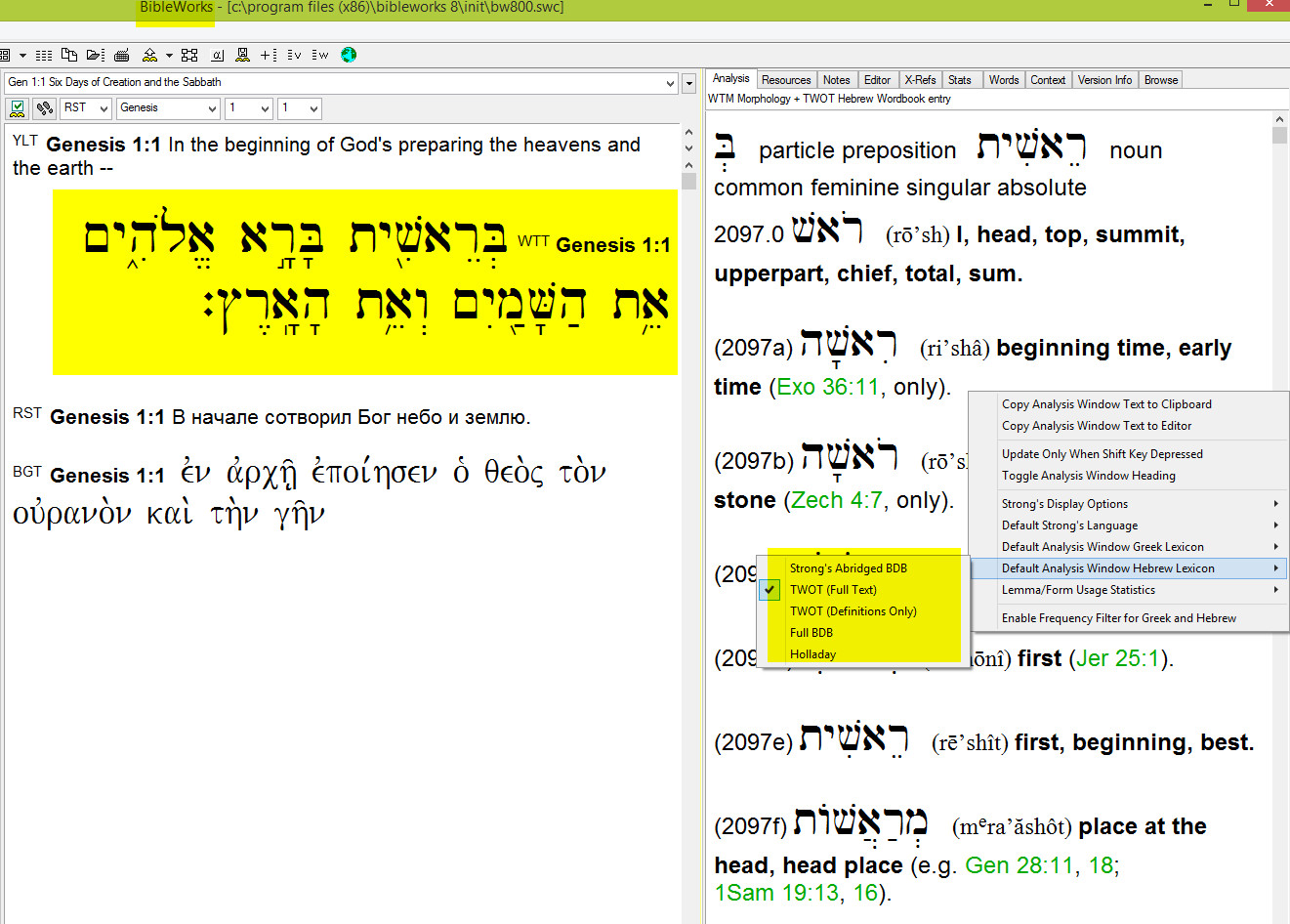Click the 'Ev' lines toolbar icon
The width and height of the screenshot is (1290, 924).
294,55
